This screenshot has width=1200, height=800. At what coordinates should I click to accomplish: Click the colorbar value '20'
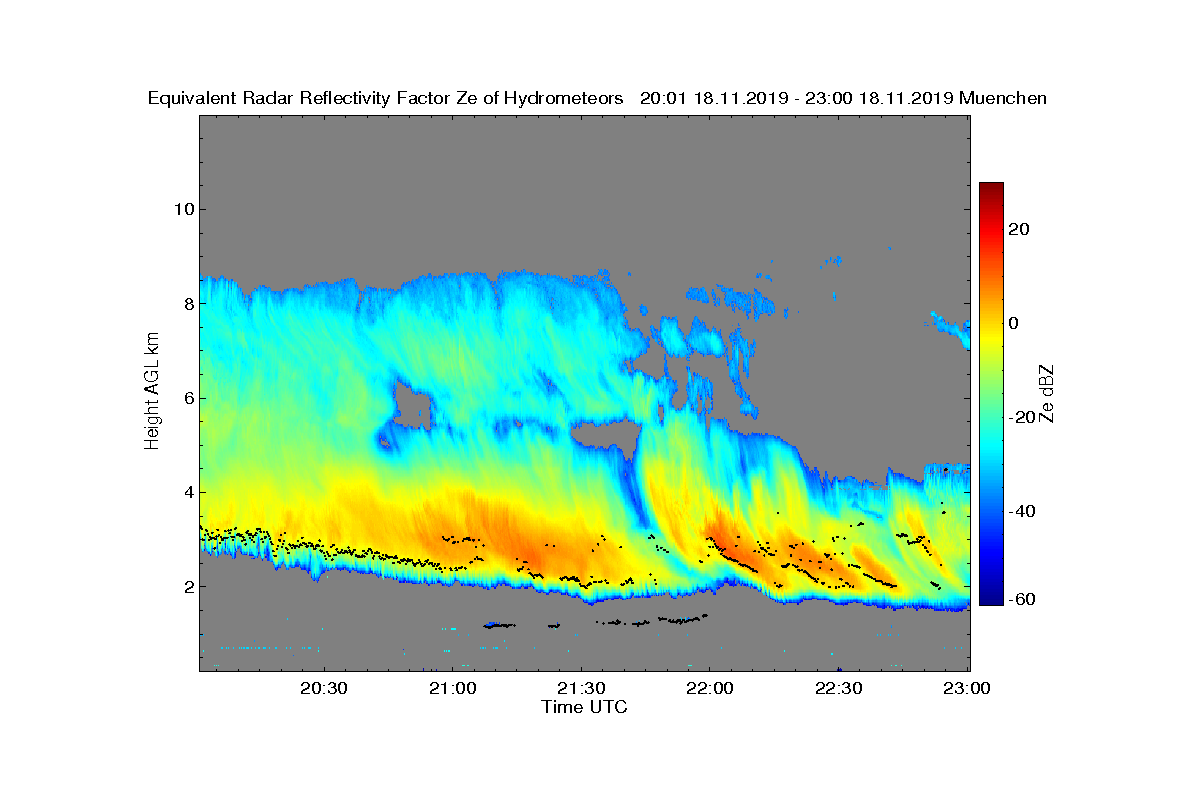pos(1020,229)
